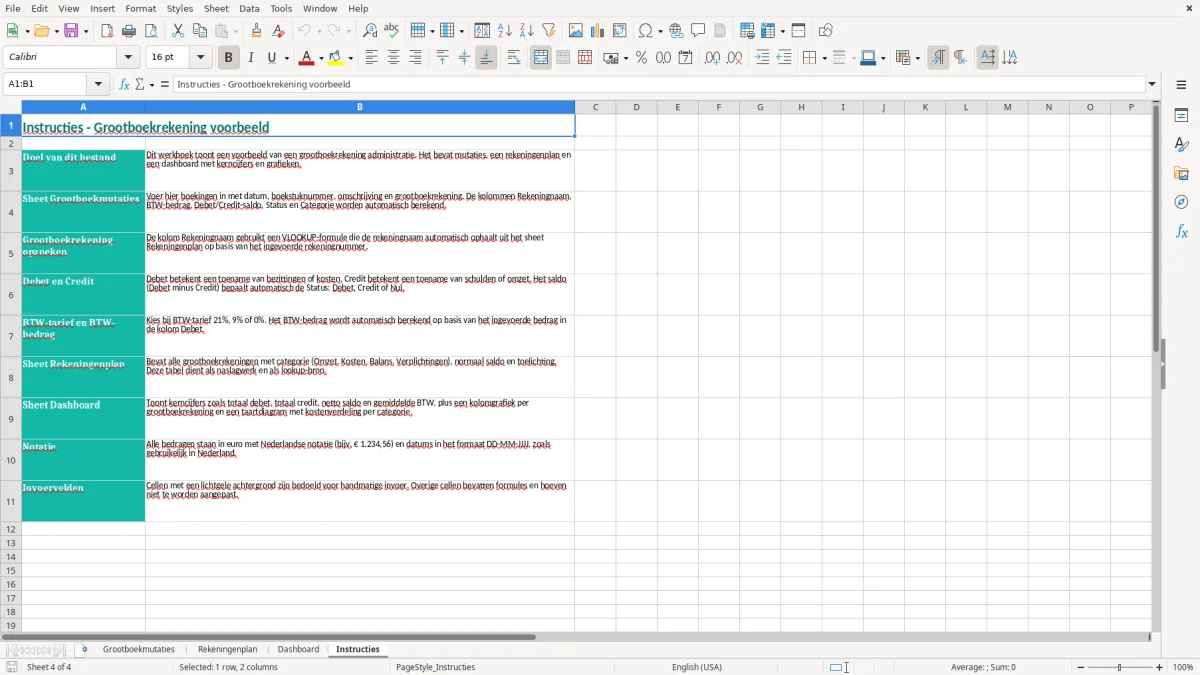Click the formula input line field

click(x=659, y=84)
